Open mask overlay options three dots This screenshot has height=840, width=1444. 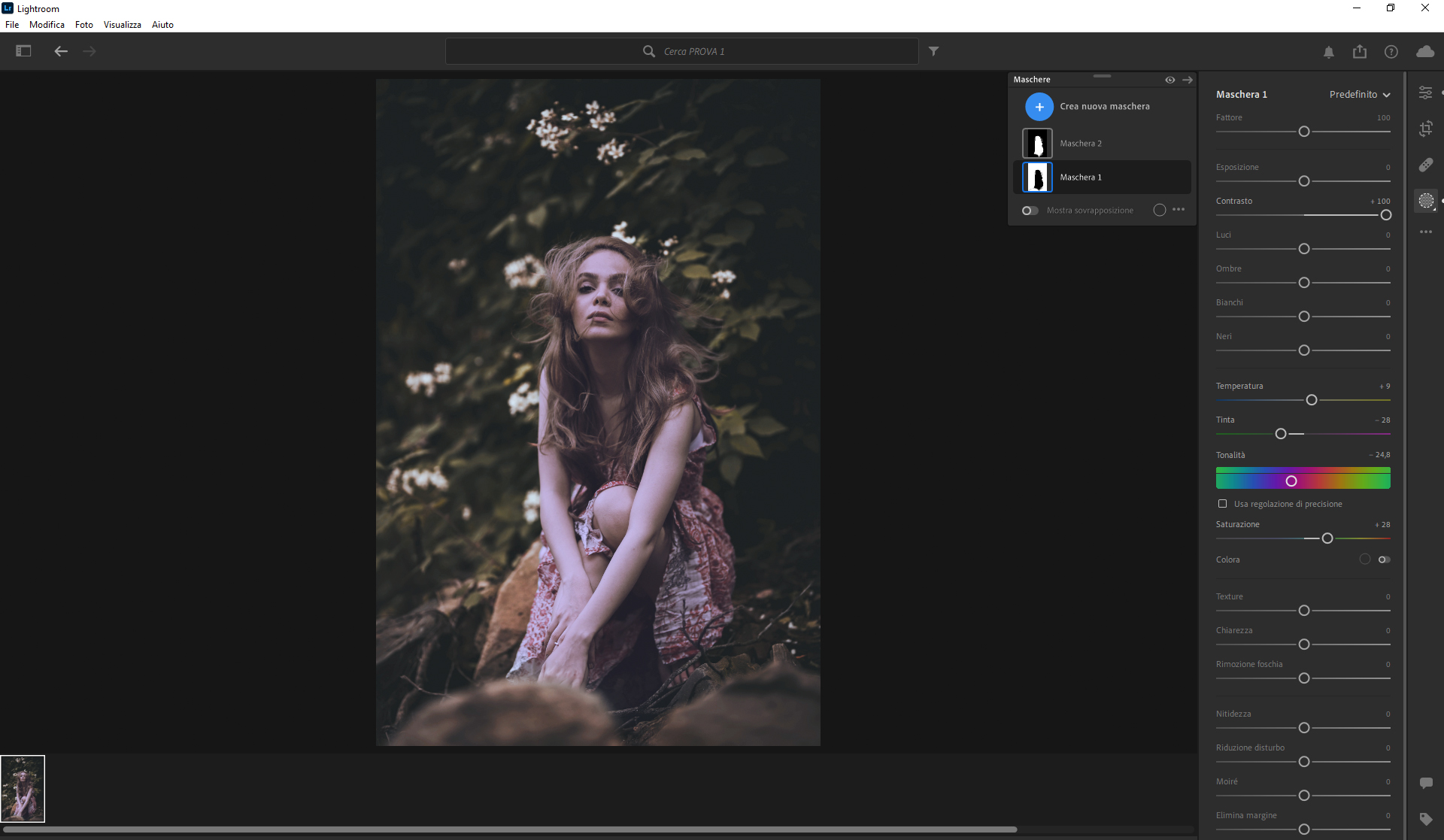click(x=1179, y=210)
